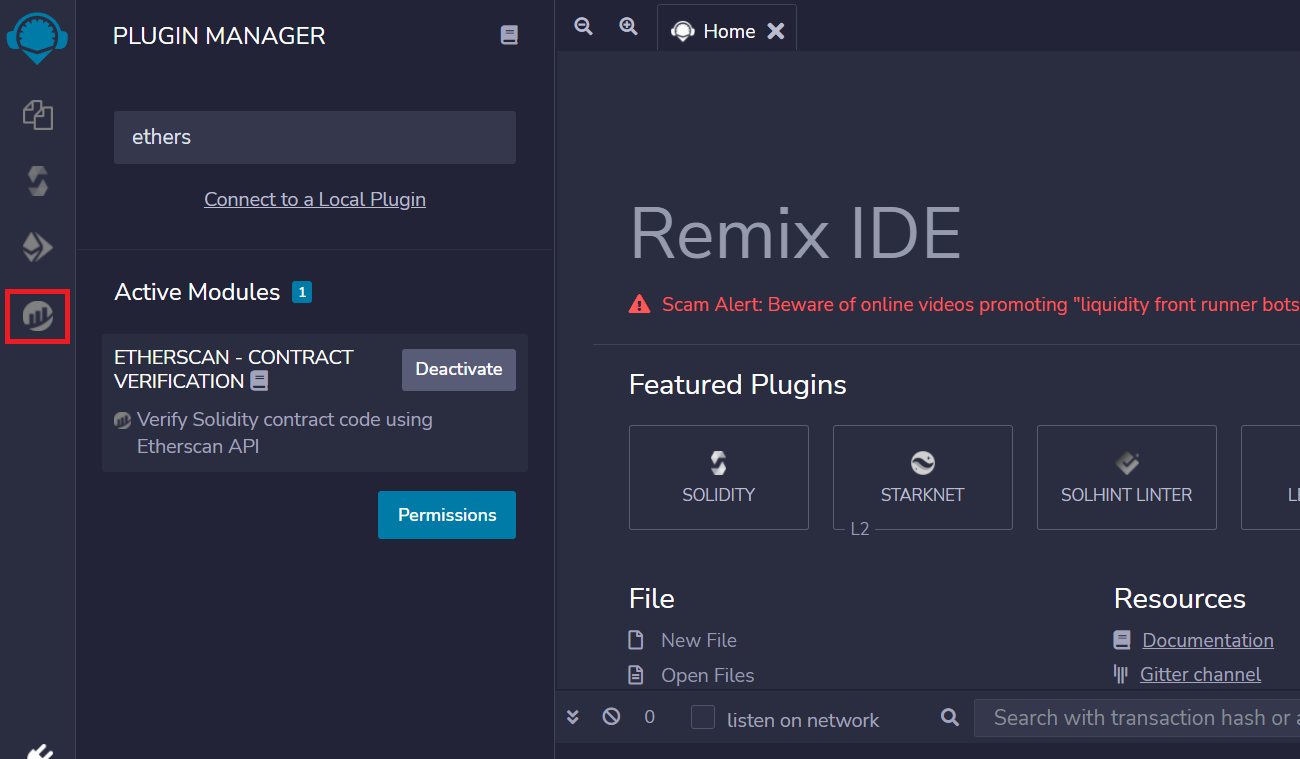The width and height of the screenshot is (1300, 759).
Task: Deactivate the Etherscan contract verification plugin
Action: 459,369
